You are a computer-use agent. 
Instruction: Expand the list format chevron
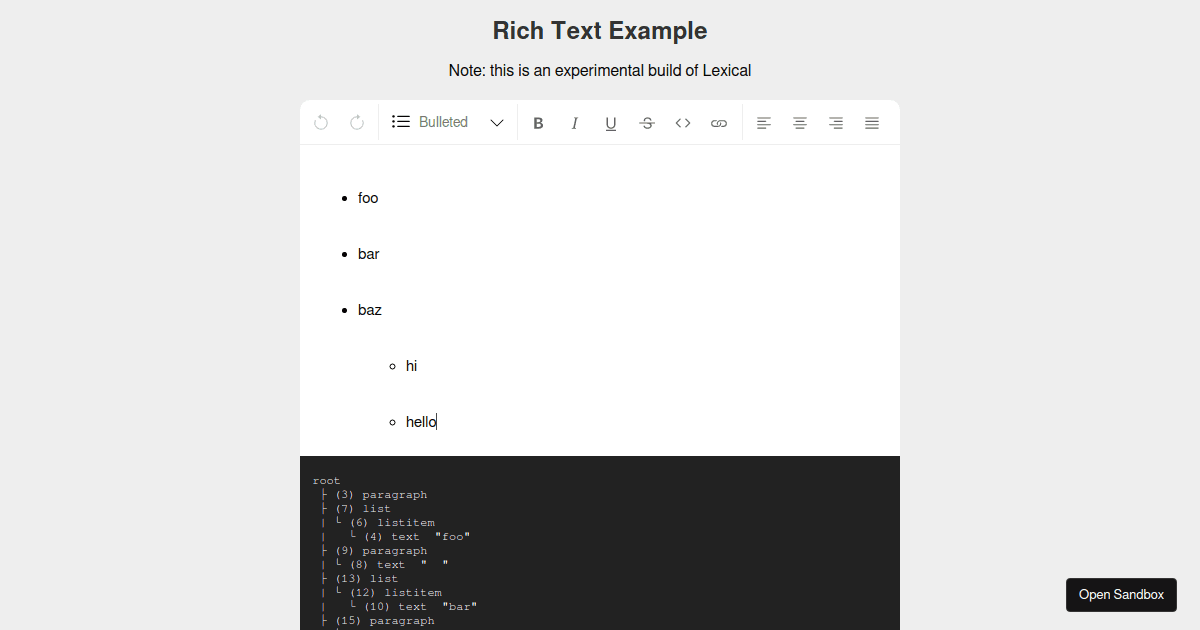[497, 122]
